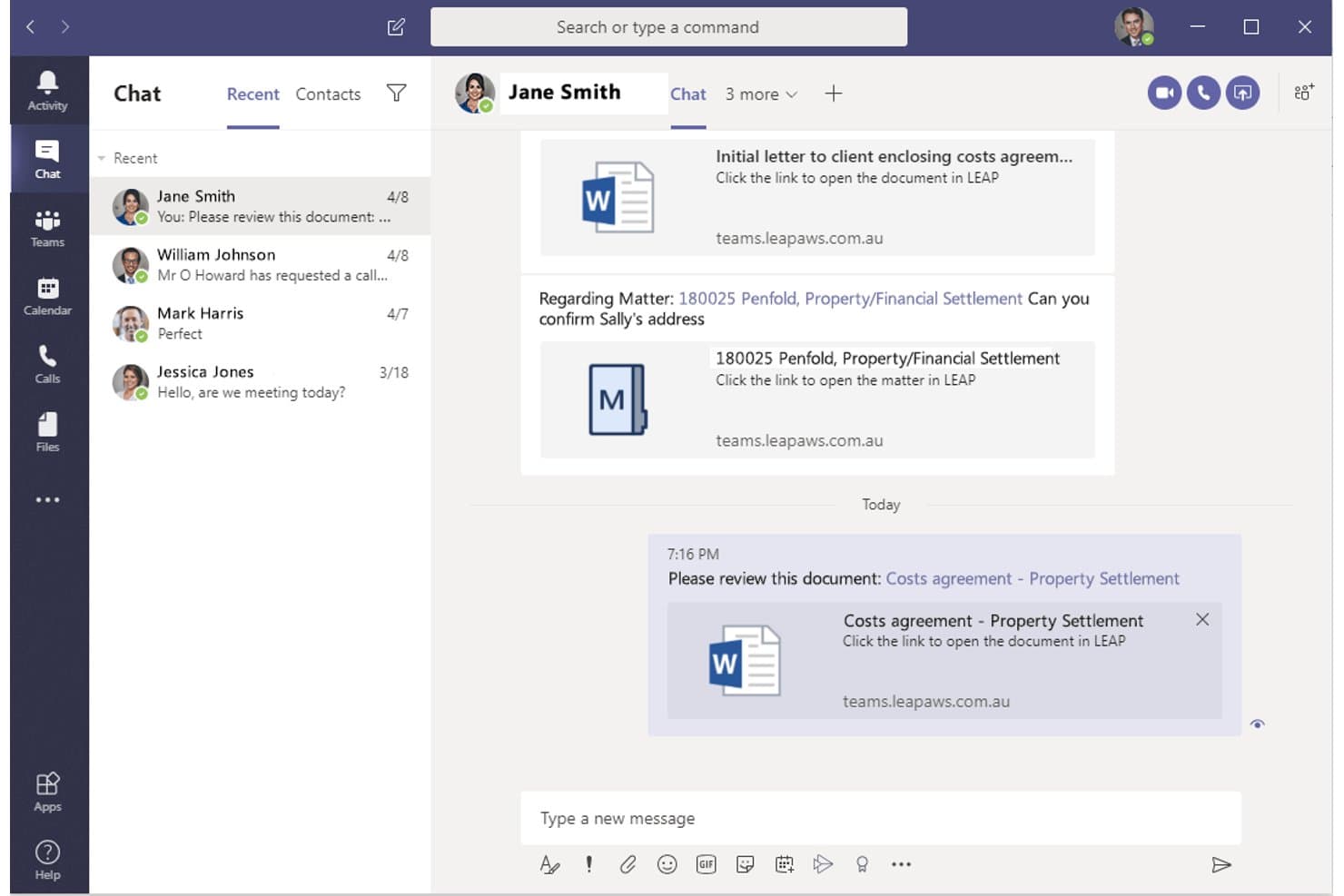Go back using the back arrow
Screen dimensions: 1344x896
pyautogui.click(x=31, y=27)
